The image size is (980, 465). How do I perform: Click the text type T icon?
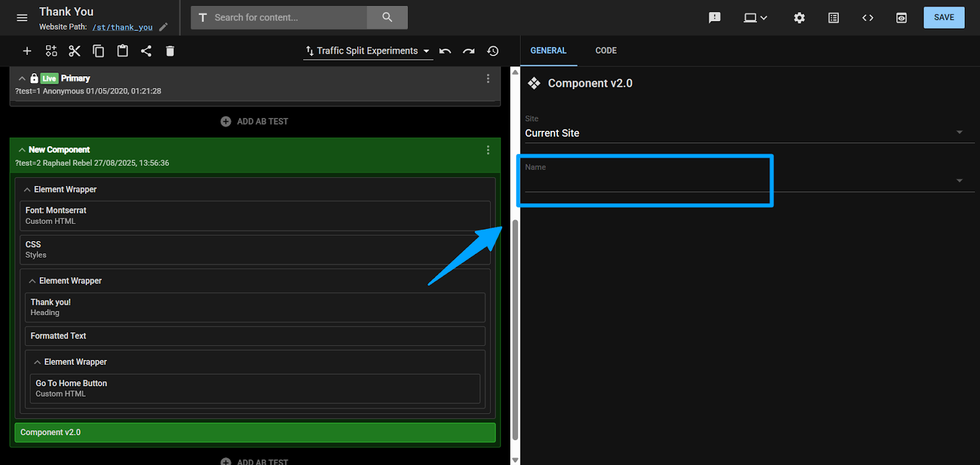click(x=202, y=18)
